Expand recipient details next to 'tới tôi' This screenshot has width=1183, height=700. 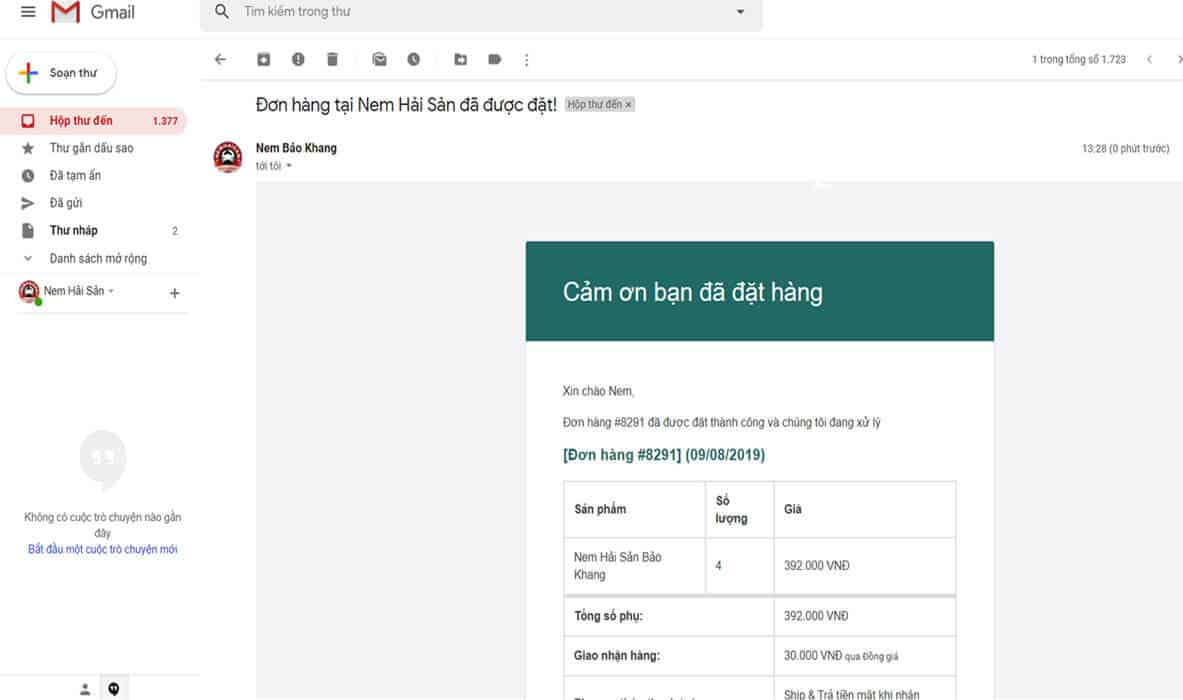point(289,166)
